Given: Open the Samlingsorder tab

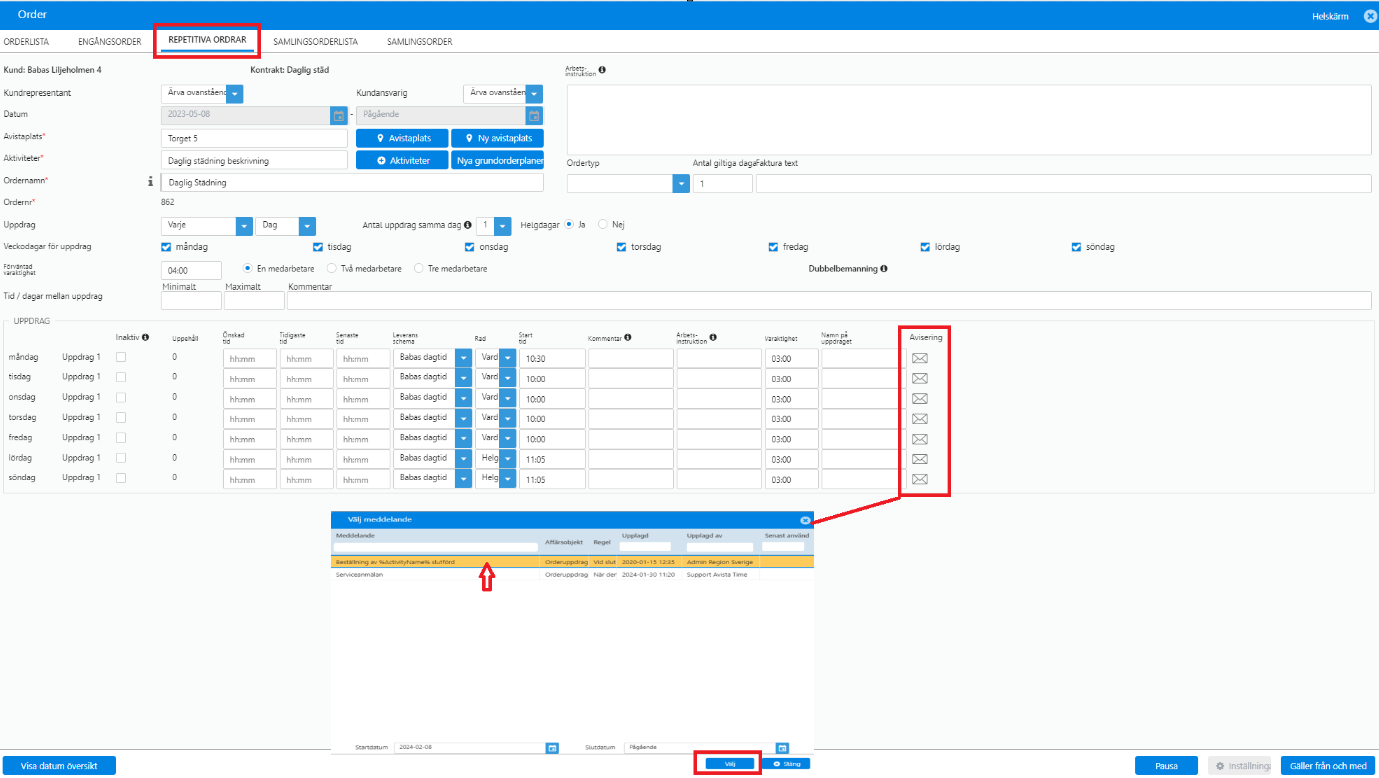Looking at the screenshot, I should pyautogui.click(x=420, y=42).
